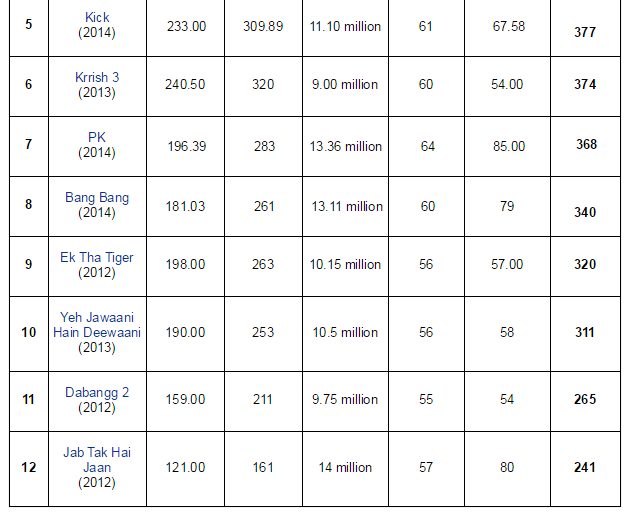Screen dimensions: 629x518
Task: Click the value '61' in Kick row
Action: pyautogui.click(x=426, y=26)
